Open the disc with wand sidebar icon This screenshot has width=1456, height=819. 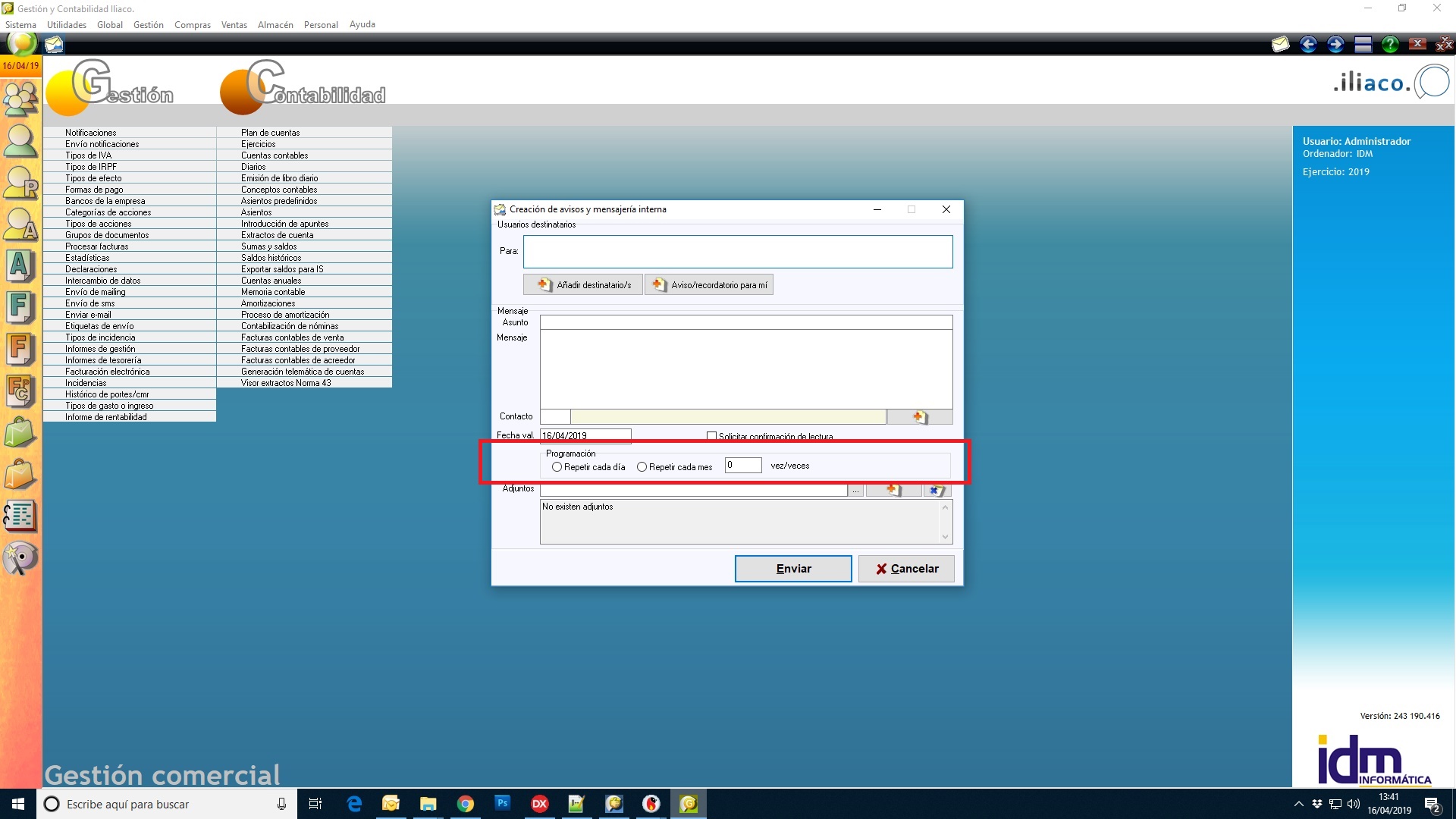pos(20,559)
